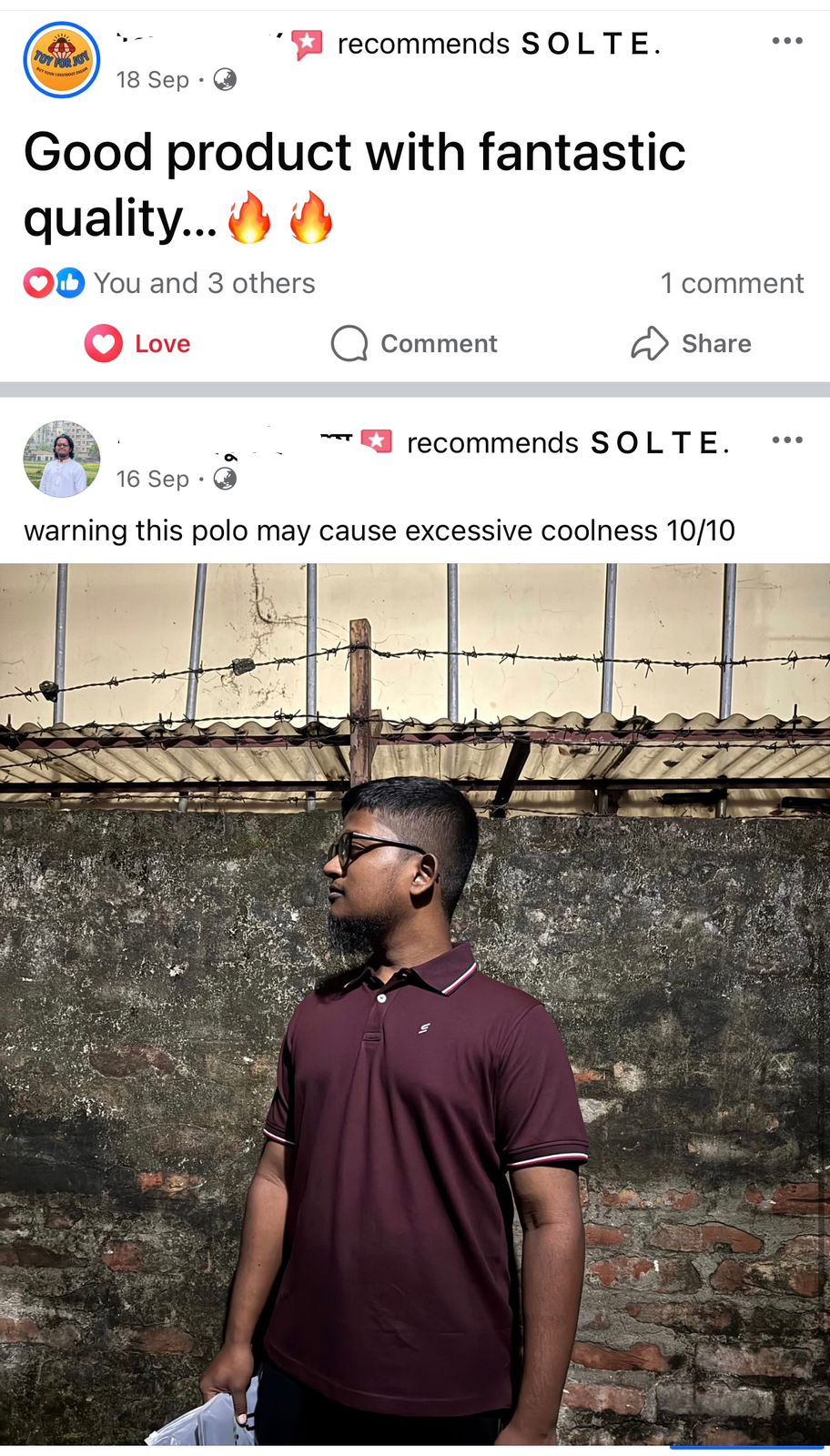Tap the "warning this polo" review text
The width and height of the screenshot is (830, 1456).
click(x=379, y=531)
